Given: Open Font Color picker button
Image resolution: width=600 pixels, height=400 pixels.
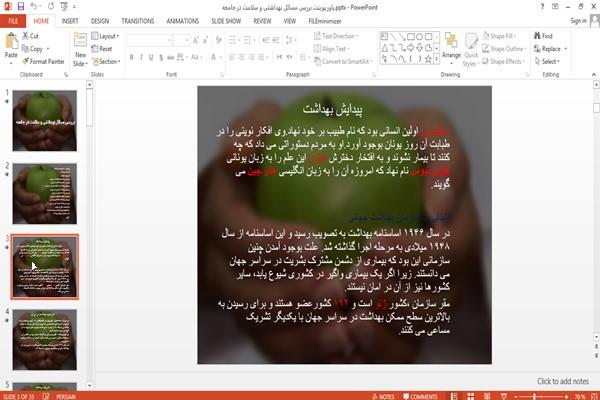Looking at the screenshot, I should coord(215,57).
